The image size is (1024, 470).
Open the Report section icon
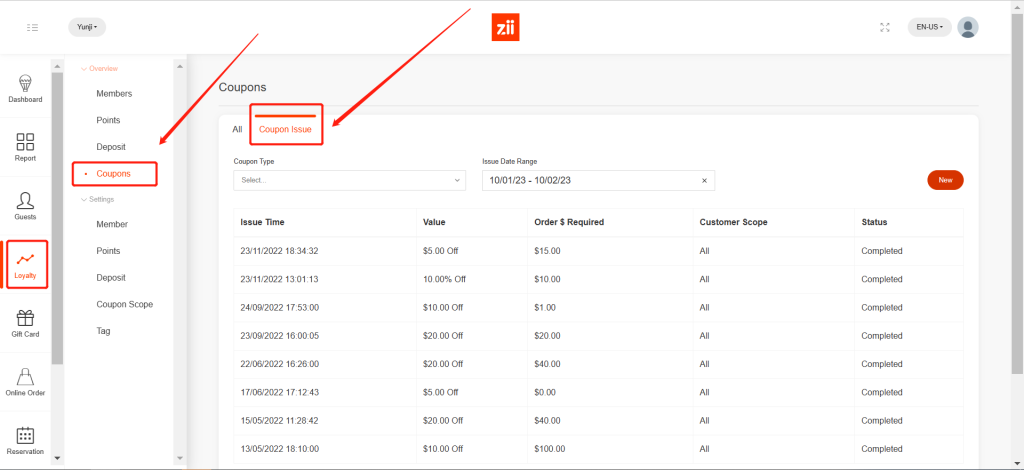click(25, 147)
